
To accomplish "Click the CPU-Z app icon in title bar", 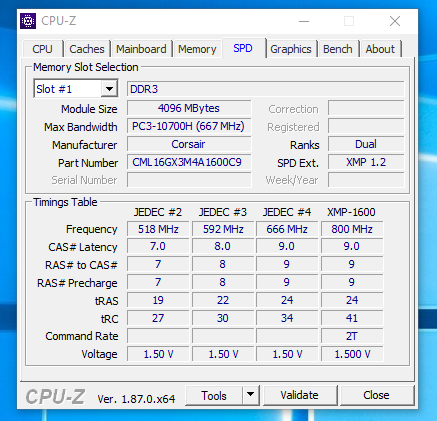I will coord(28,21).
